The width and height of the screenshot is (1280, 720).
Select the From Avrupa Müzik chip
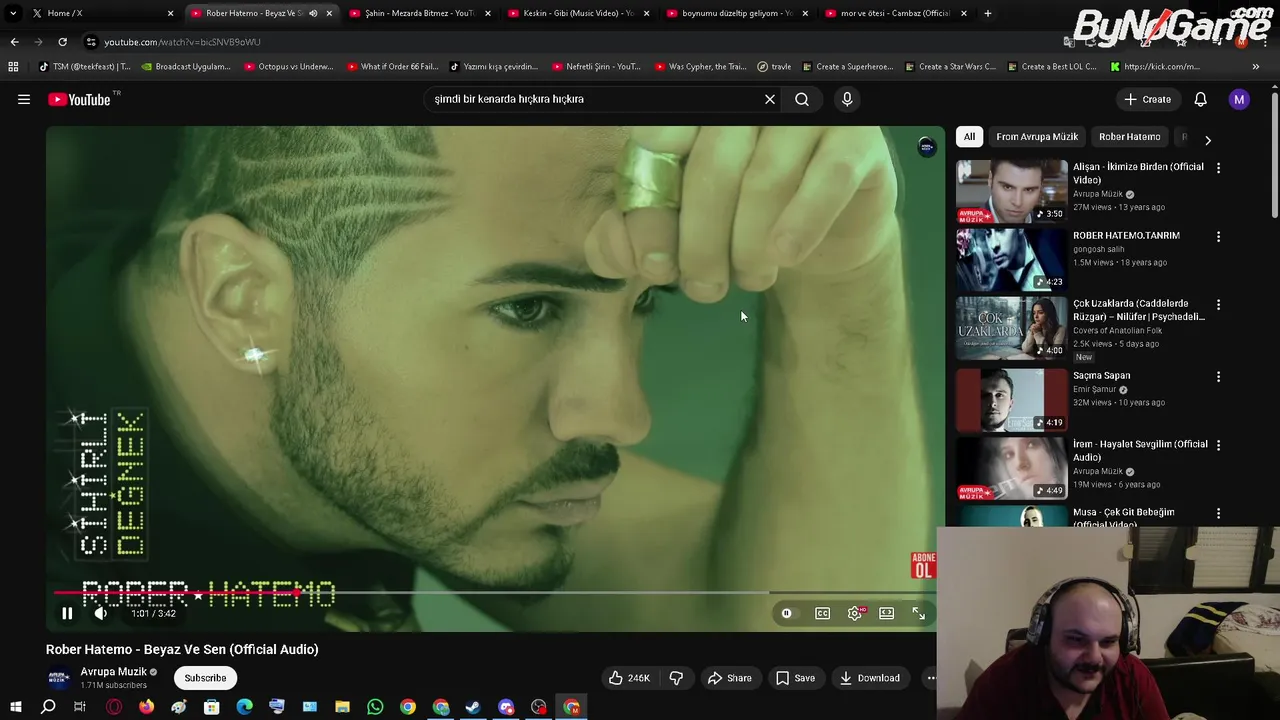1037,137
